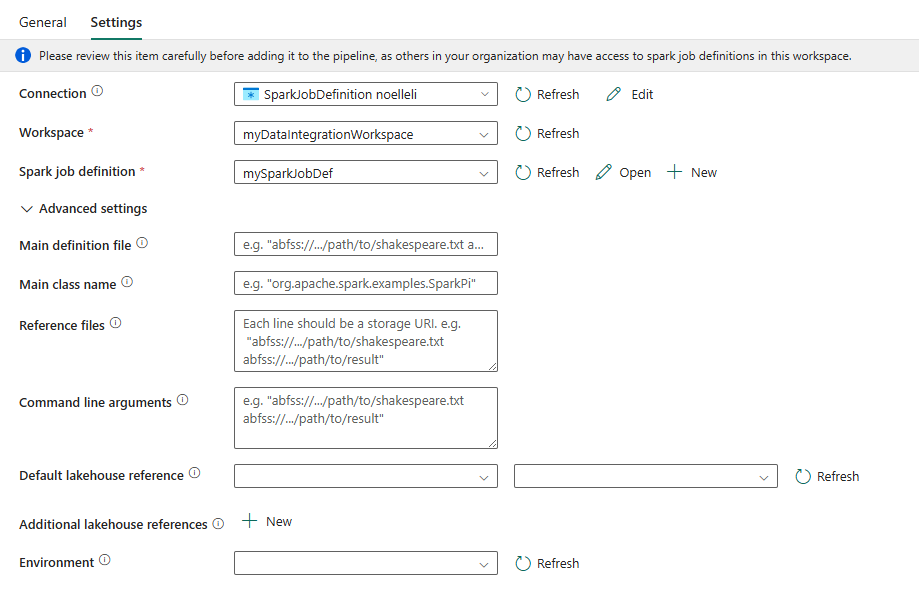Switch to the General tab
This screenshot has height=616, width=919.
(x=43, y=22)
